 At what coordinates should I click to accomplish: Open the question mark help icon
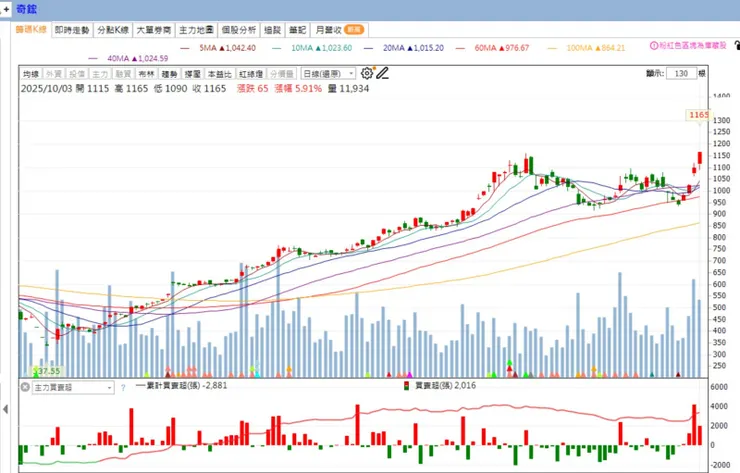[123, 388]
